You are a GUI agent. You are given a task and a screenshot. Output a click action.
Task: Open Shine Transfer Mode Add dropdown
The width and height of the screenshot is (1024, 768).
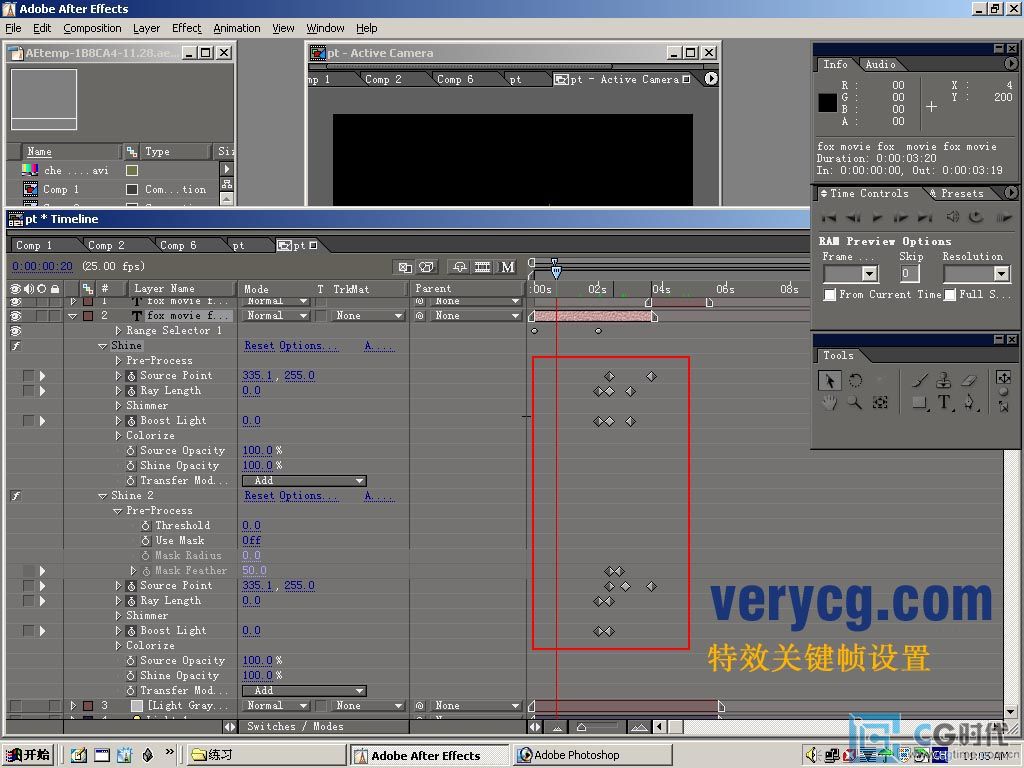click(x=304, y=481)
